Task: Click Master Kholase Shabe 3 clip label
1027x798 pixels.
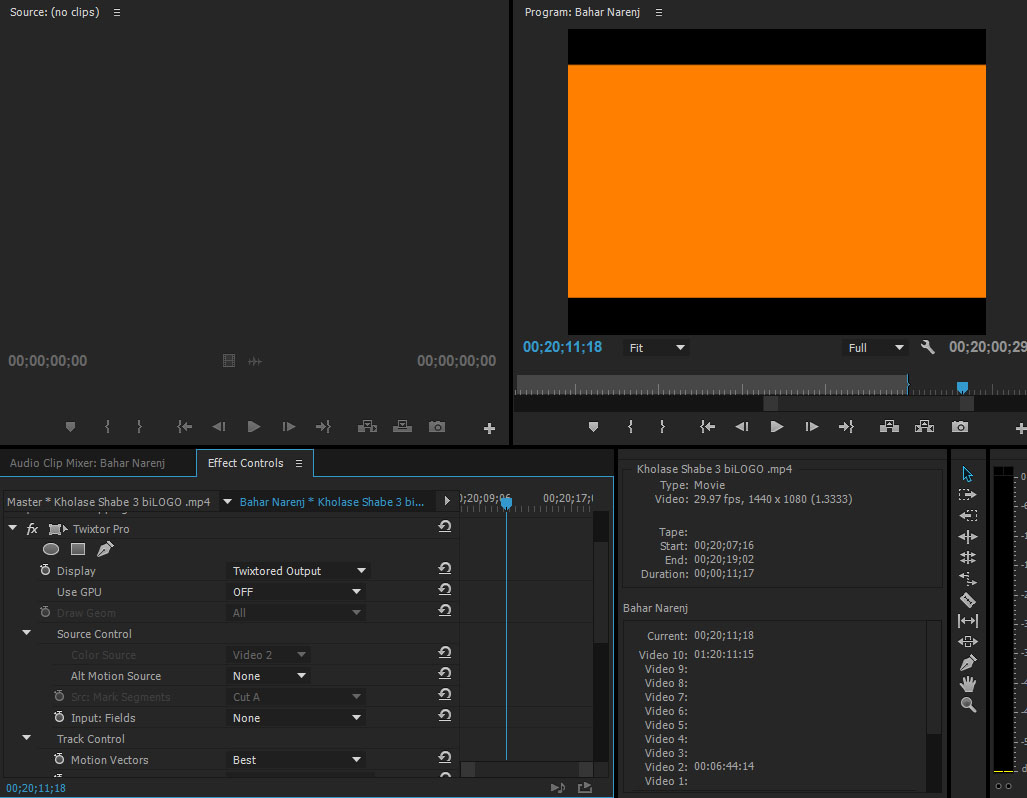Action: pos(109,502)
